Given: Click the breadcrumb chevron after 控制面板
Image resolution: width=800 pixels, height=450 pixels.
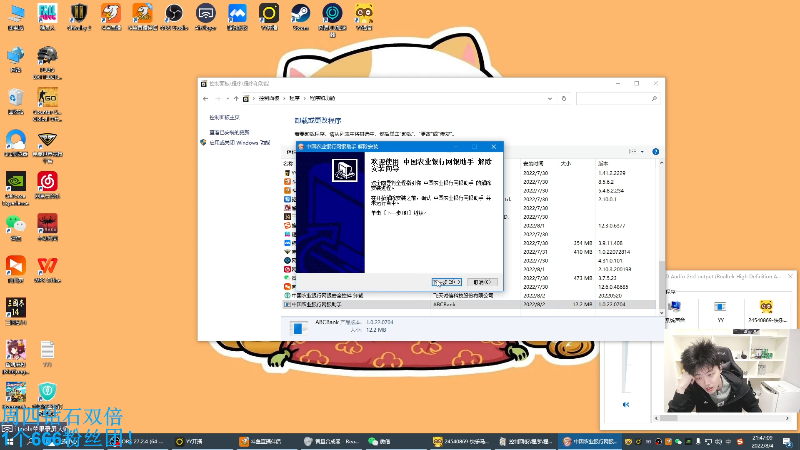Looking at the screenshot, I should (284, 98).
